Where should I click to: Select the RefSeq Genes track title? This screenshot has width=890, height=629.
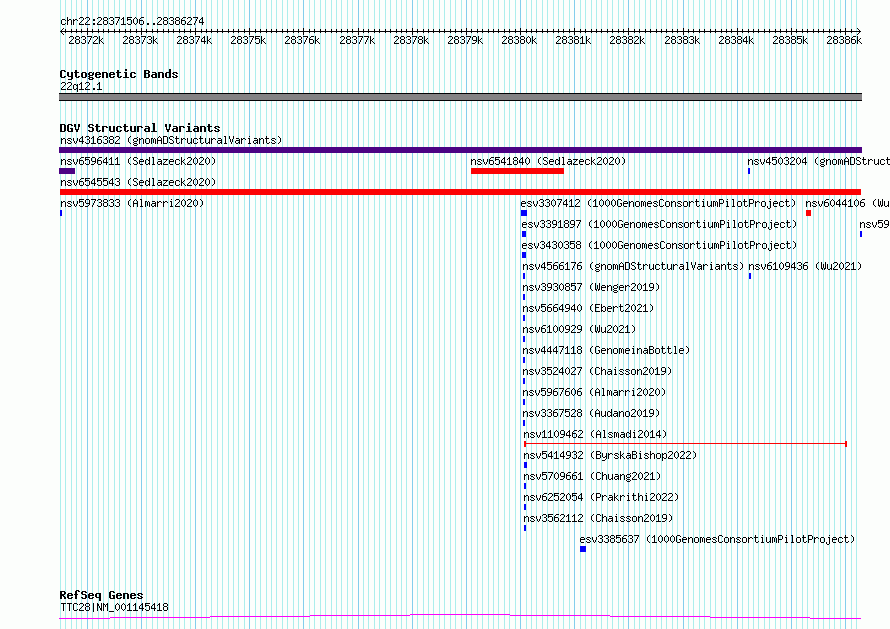click(101, 595)
